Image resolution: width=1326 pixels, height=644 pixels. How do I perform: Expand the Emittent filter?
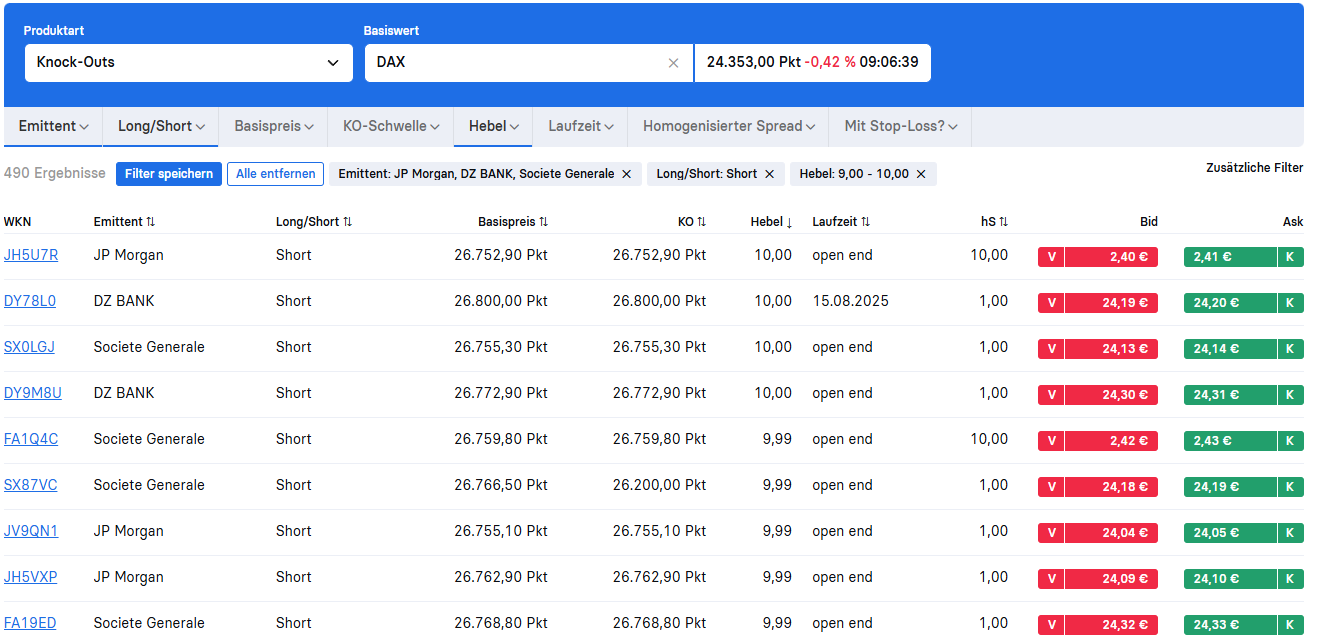[54, 126]
